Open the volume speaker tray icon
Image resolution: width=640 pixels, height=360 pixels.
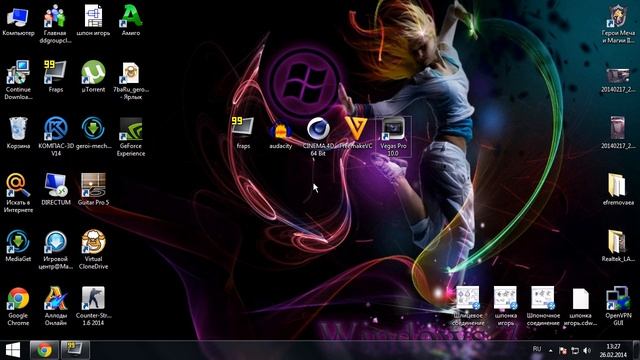pos(587,350)
